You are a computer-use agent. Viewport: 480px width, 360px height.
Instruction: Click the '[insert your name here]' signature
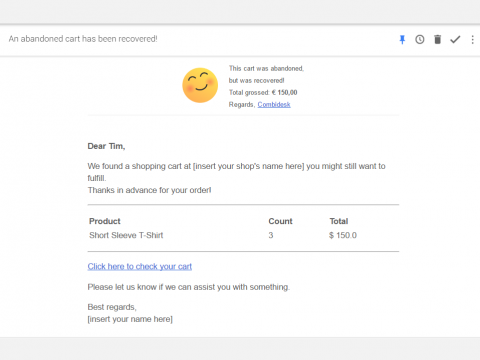(130, 319)
